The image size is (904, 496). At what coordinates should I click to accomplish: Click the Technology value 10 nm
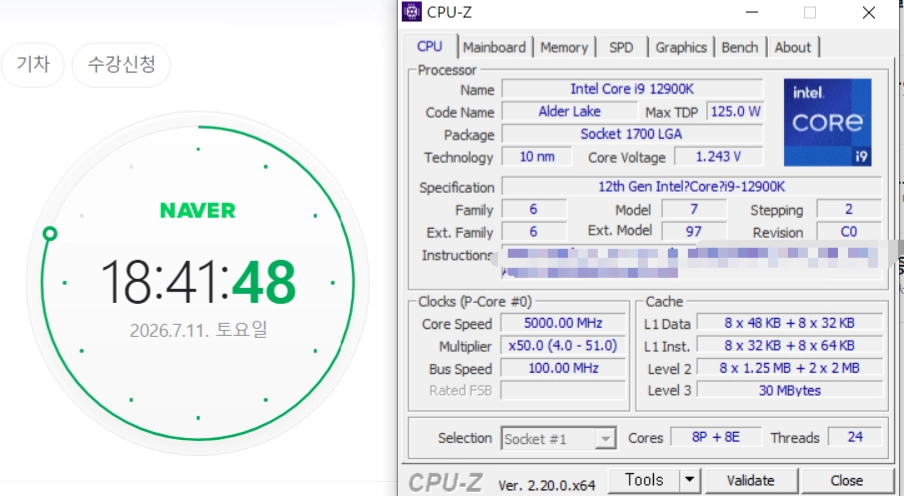(537, 156)
